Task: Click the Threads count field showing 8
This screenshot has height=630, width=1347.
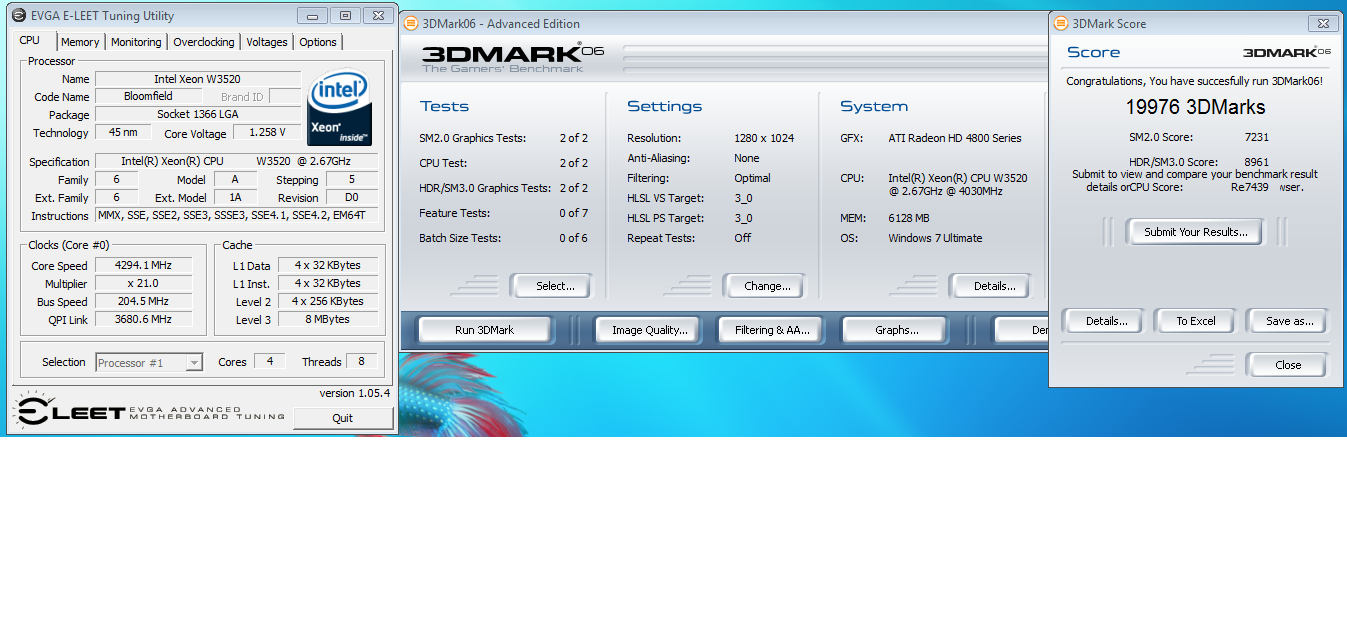Action: 360,362
